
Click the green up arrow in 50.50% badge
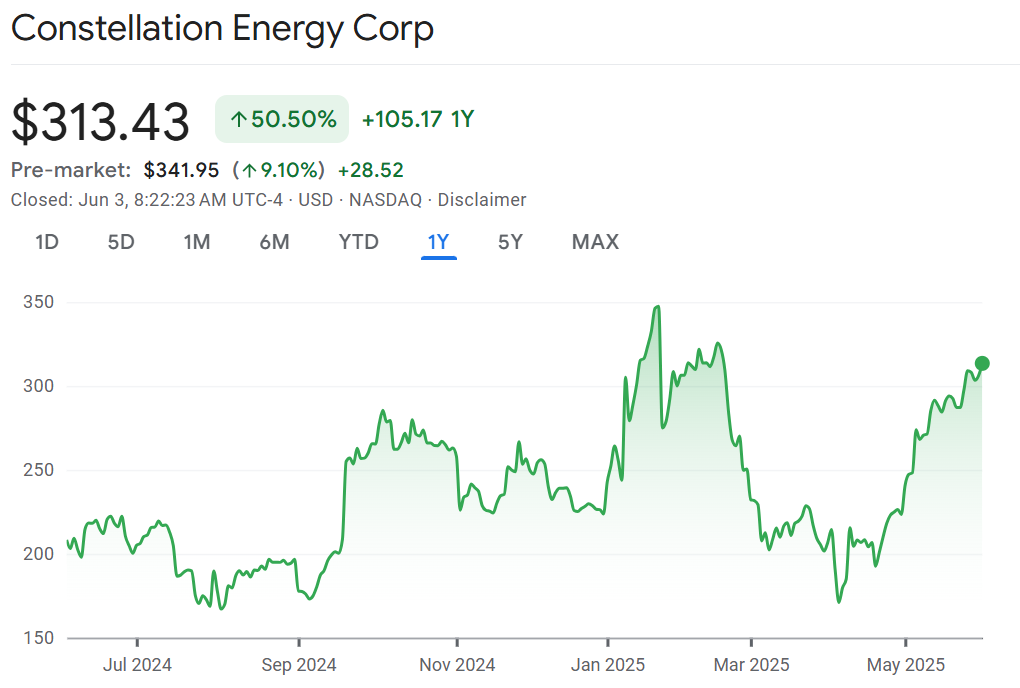pos(238,120)
